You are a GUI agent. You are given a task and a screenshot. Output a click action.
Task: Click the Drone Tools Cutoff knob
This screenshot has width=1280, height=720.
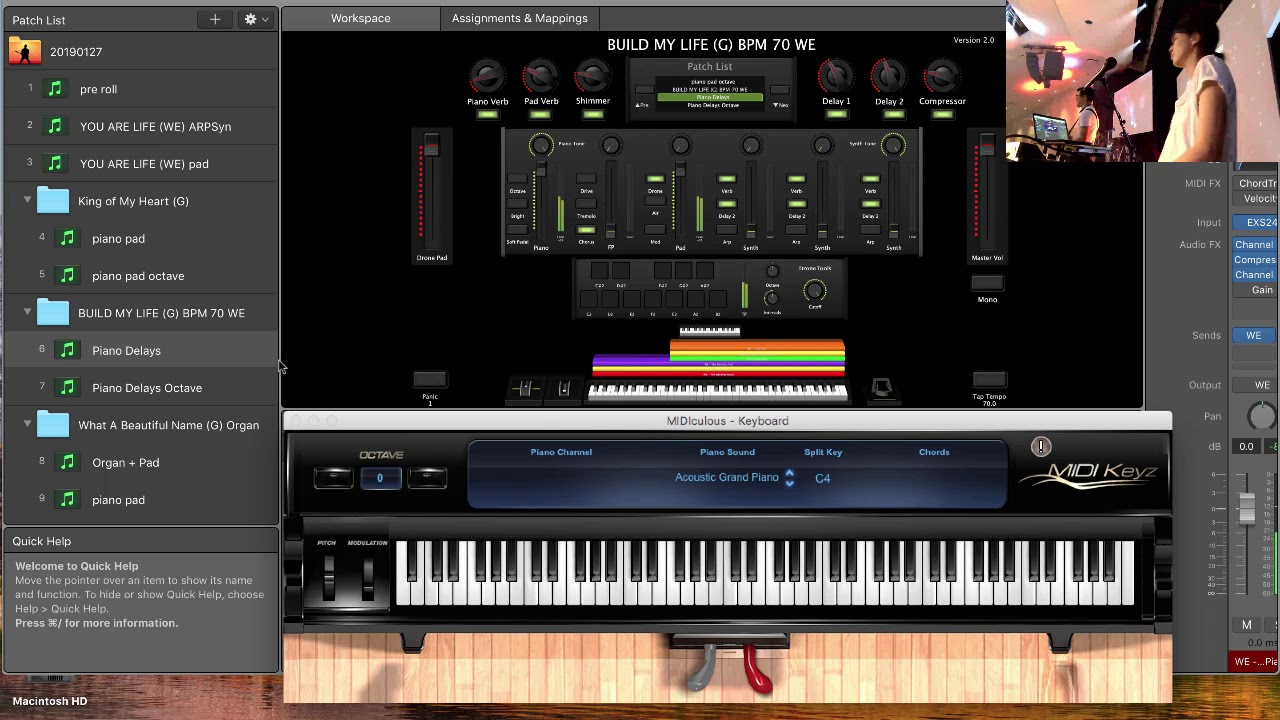[814, 291]
